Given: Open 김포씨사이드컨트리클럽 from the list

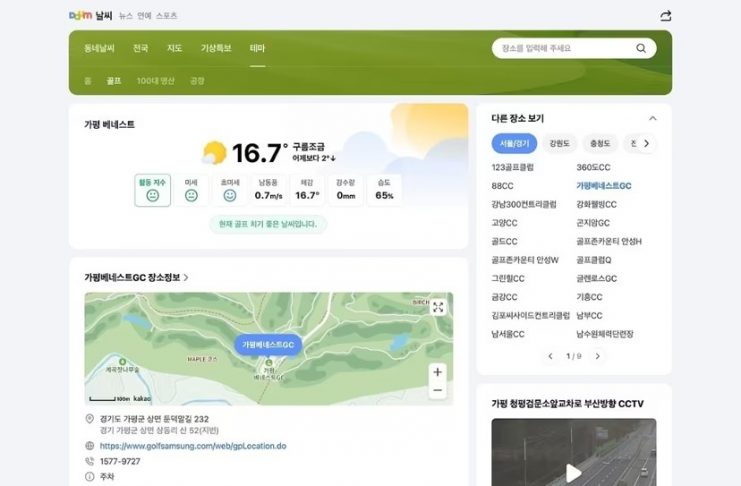Looking at the screenshot, I should pos(531,315).
